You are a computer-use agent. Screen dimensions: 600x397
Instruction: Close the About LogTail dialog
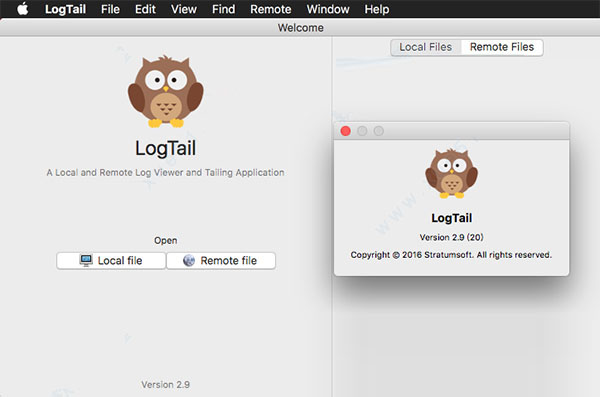pos(346,131)
